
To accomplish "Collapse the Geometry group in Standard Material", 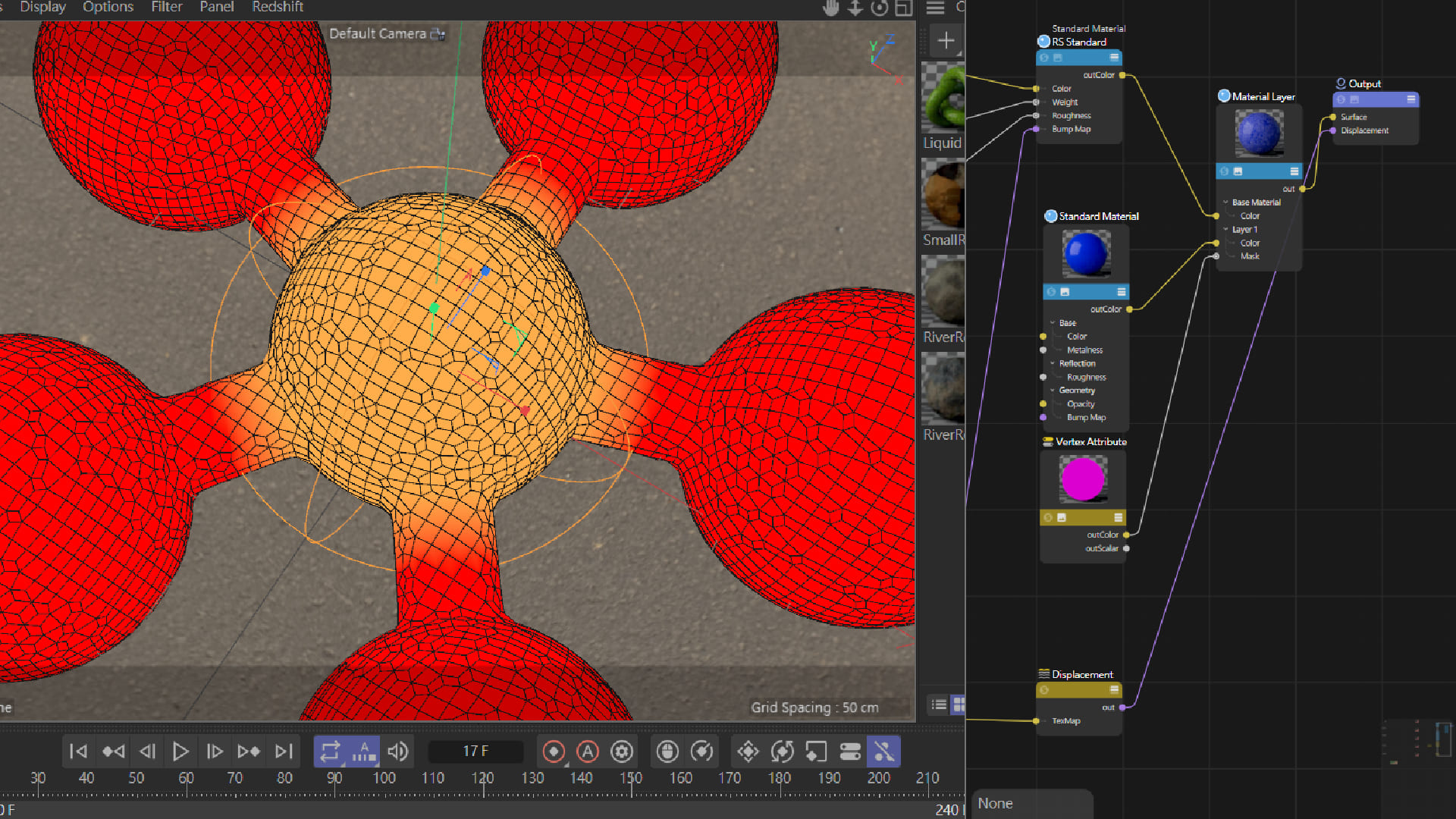I will point(1053,391).
